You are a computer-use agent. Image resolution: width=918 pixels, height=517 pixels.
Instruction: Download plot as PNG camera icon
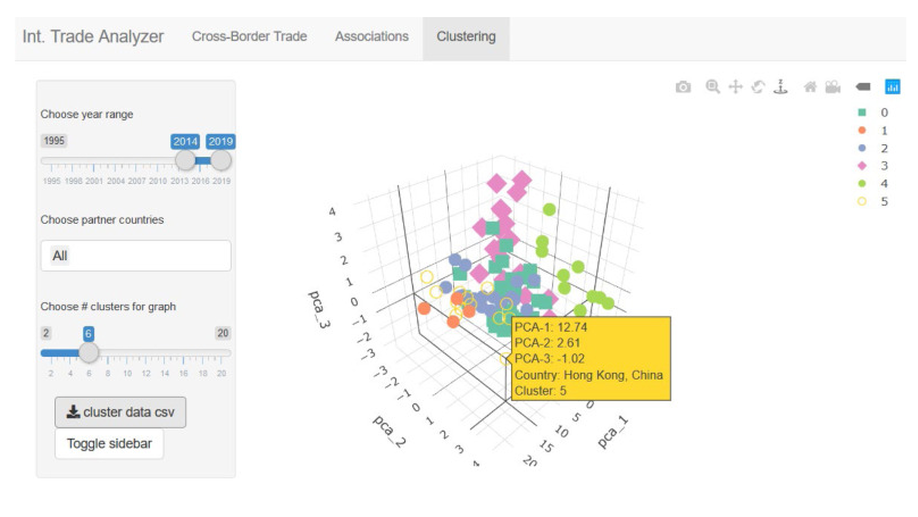683,87
